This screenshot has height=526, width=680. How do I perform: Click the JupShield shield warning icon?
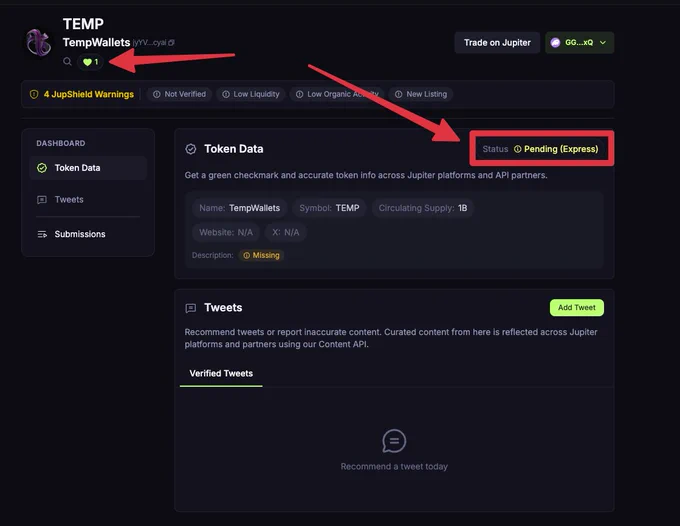coord(34,94)
